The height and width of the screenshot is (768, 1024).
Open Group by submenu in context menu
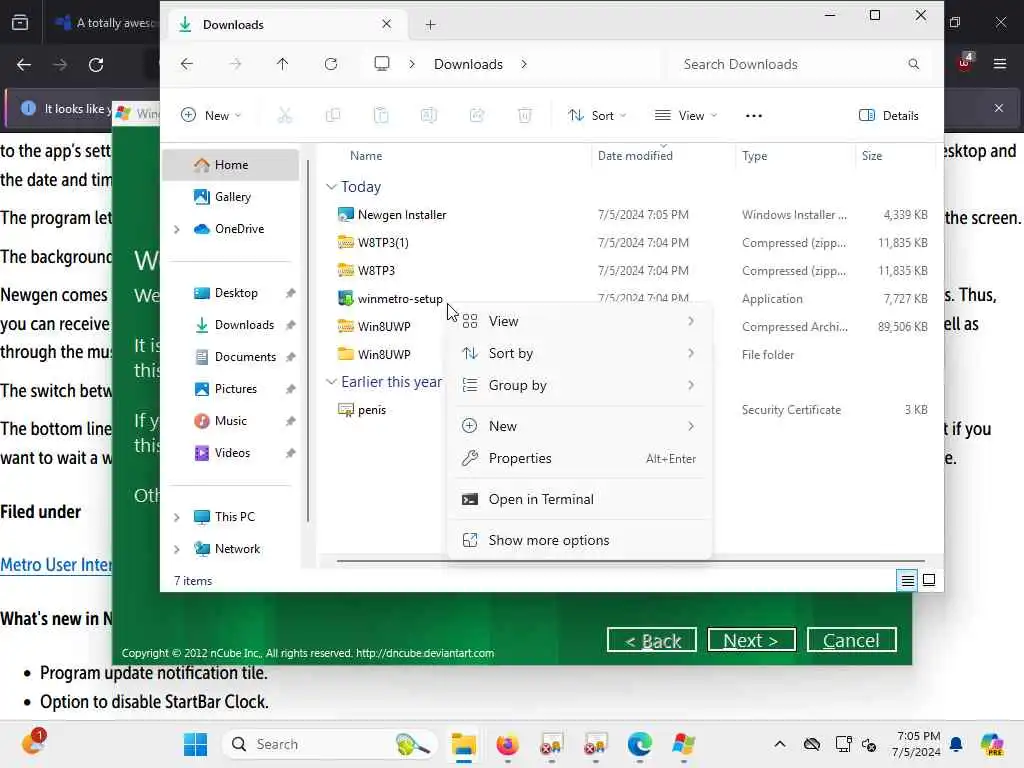click(579, 385)
